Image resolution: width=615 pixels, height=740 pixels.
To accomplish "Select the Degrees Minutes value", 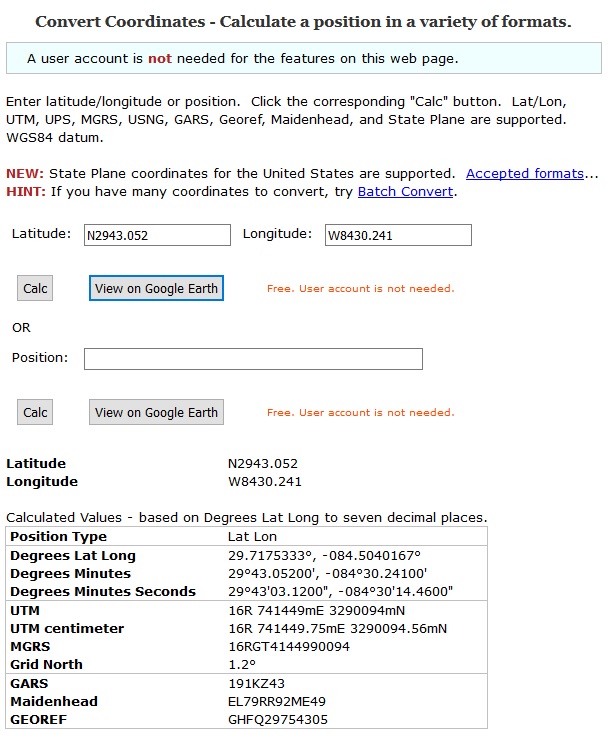I will tap(328, 573).
